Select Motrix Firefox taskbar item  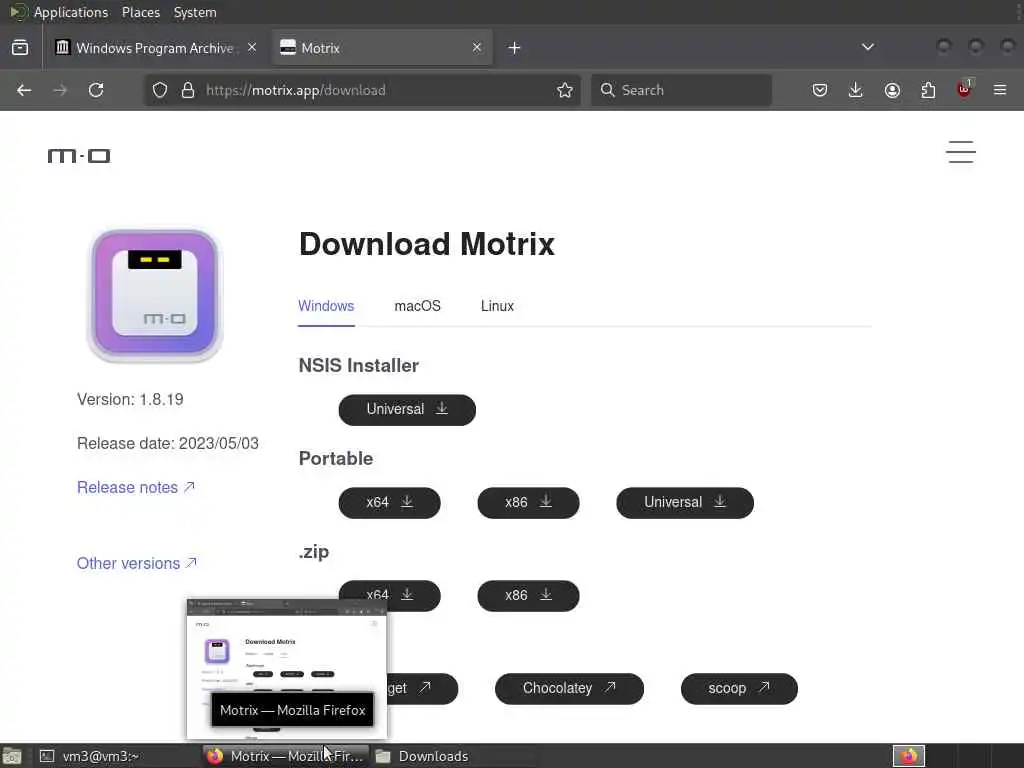tap(286, 756)
